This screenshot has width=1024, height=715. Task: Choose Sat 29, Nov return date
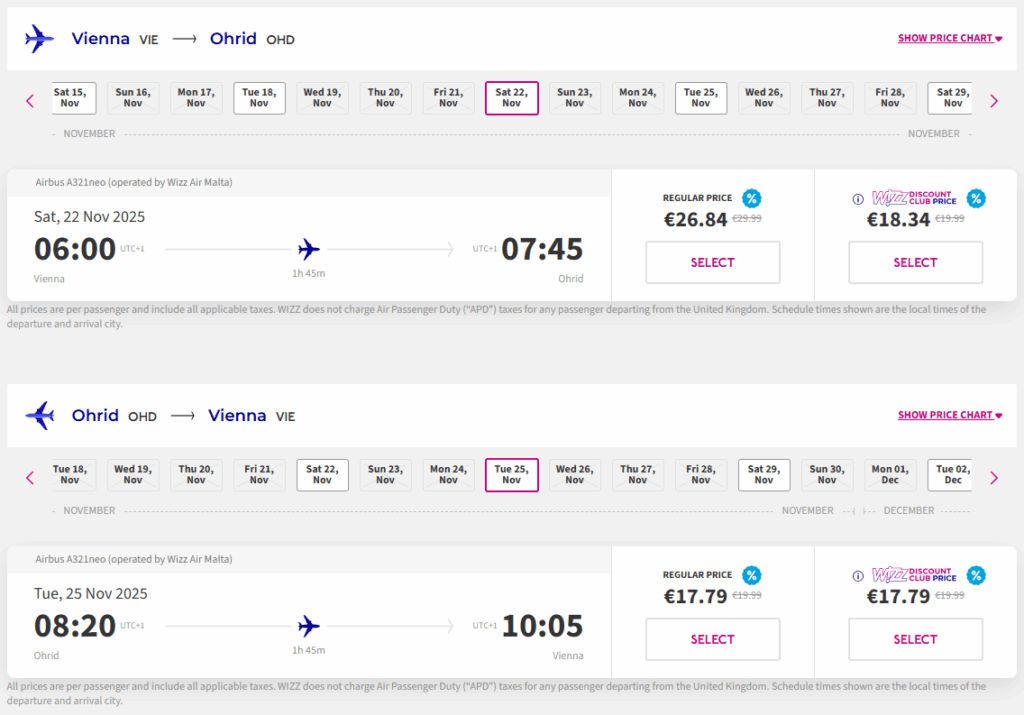tap(764, 475)
